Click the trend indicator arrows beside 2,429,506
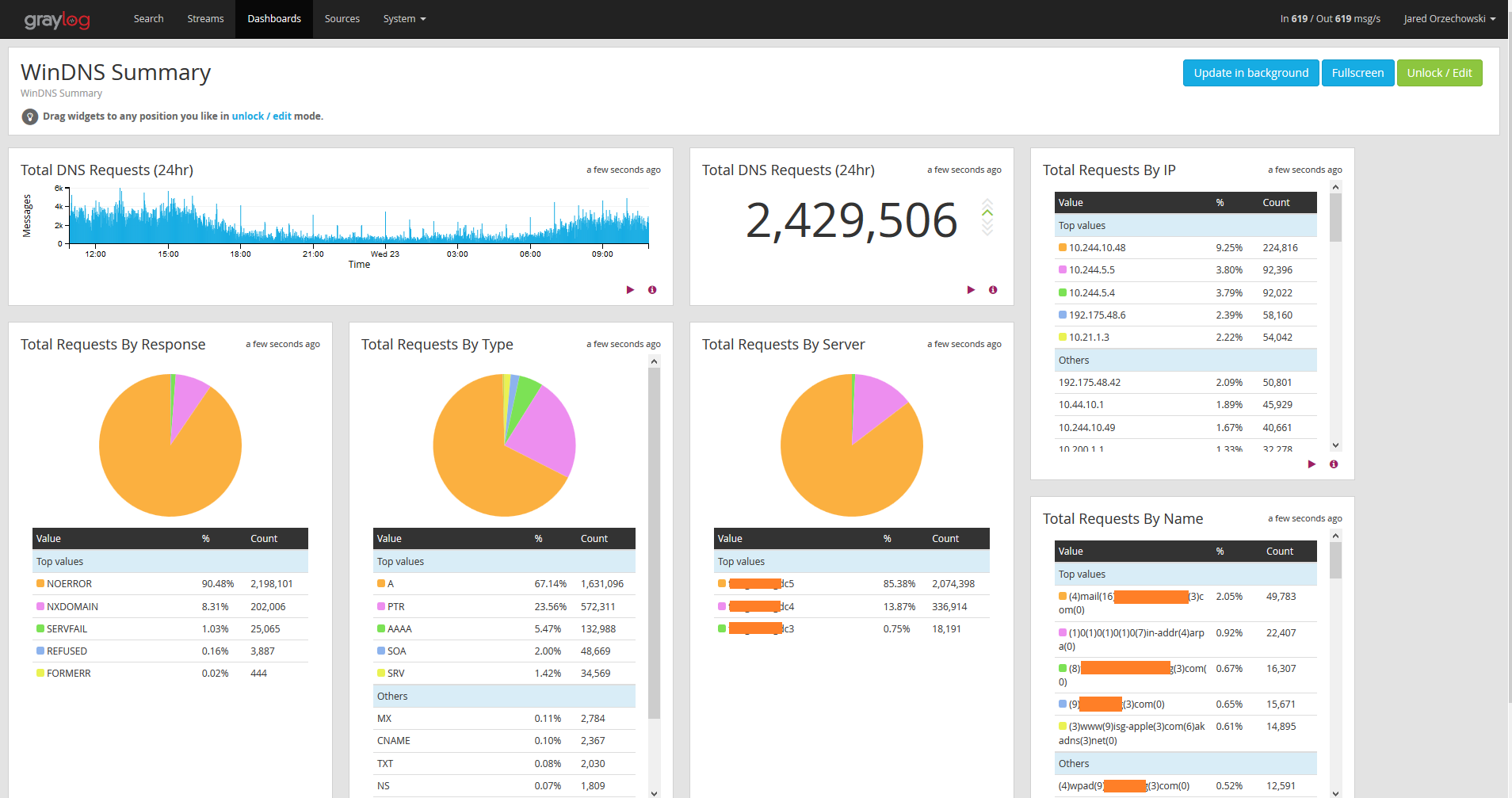The image size is (1512, 798). [987, 218]
